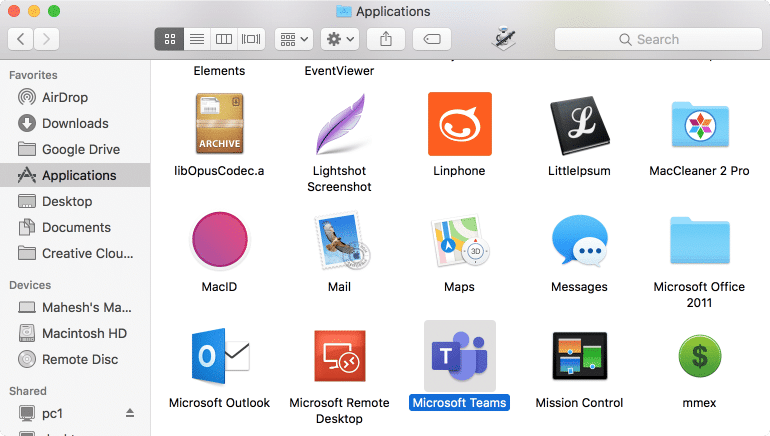Click the Devices section header

pos(30,285)
